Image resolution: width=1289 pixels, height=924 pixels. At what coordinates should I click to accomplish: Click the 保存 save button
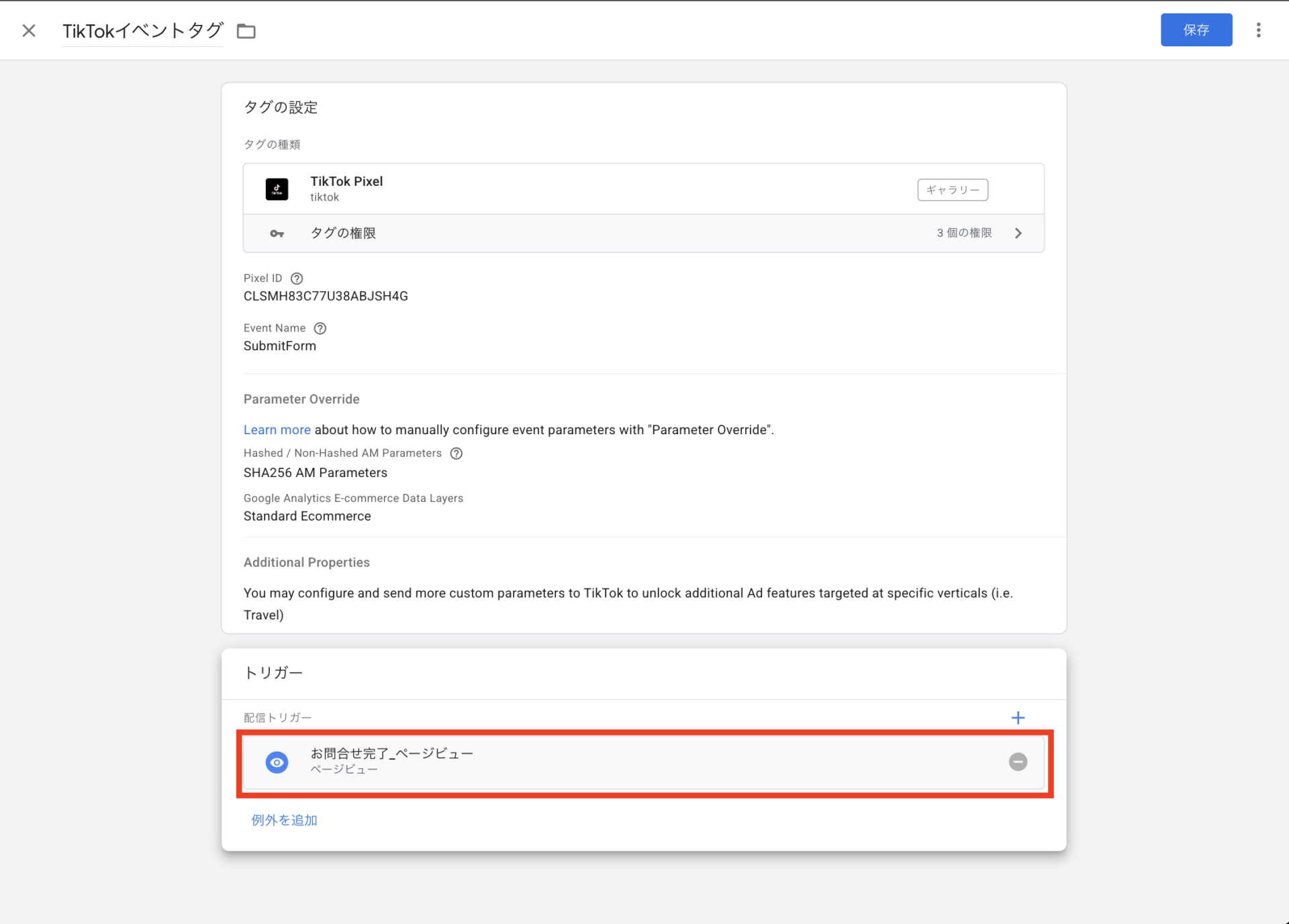1196,30
